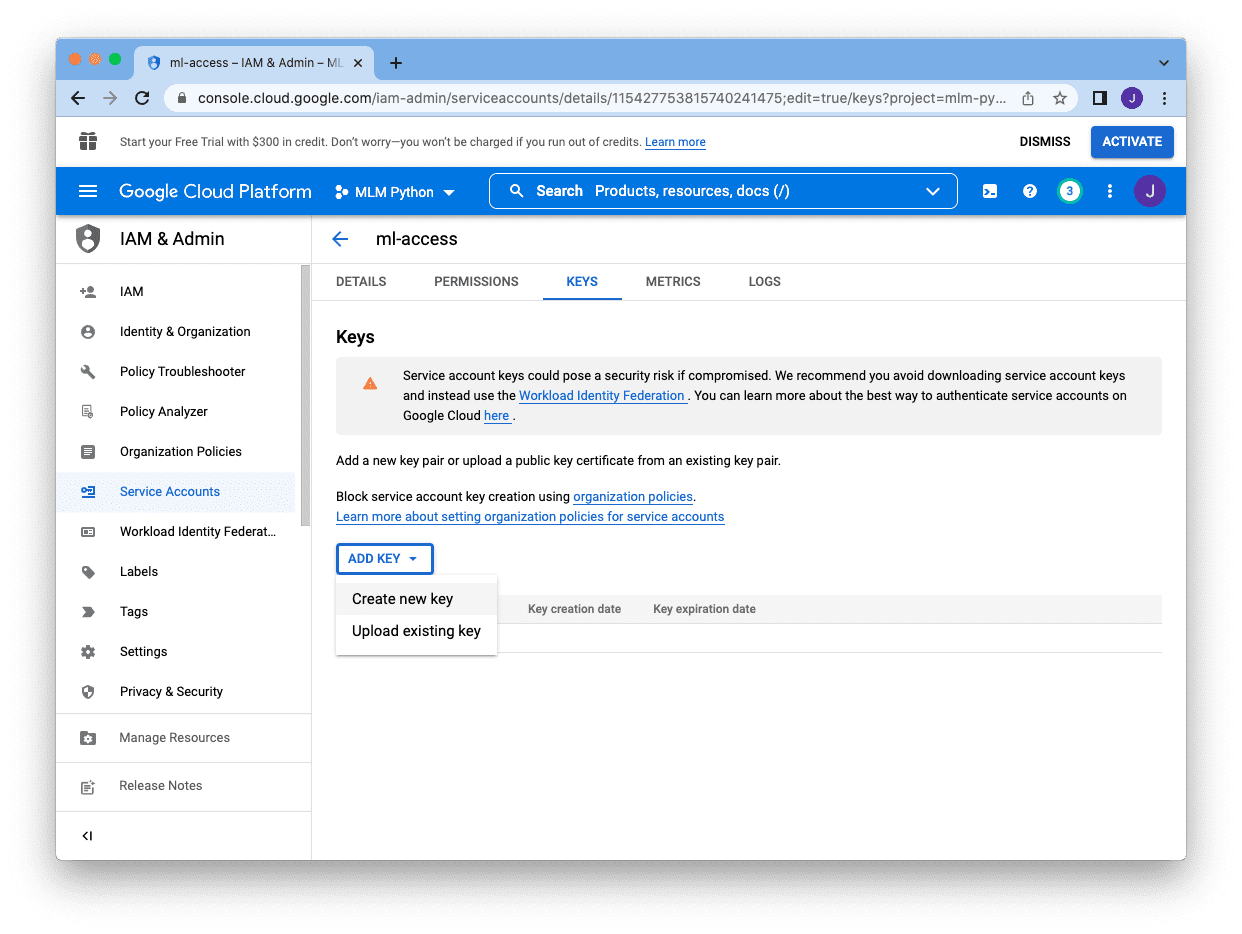Image resolution: width=1242 pixels, height=934 pixels.
Task: Click the Key expiration date column header
Action: point(704,609)
